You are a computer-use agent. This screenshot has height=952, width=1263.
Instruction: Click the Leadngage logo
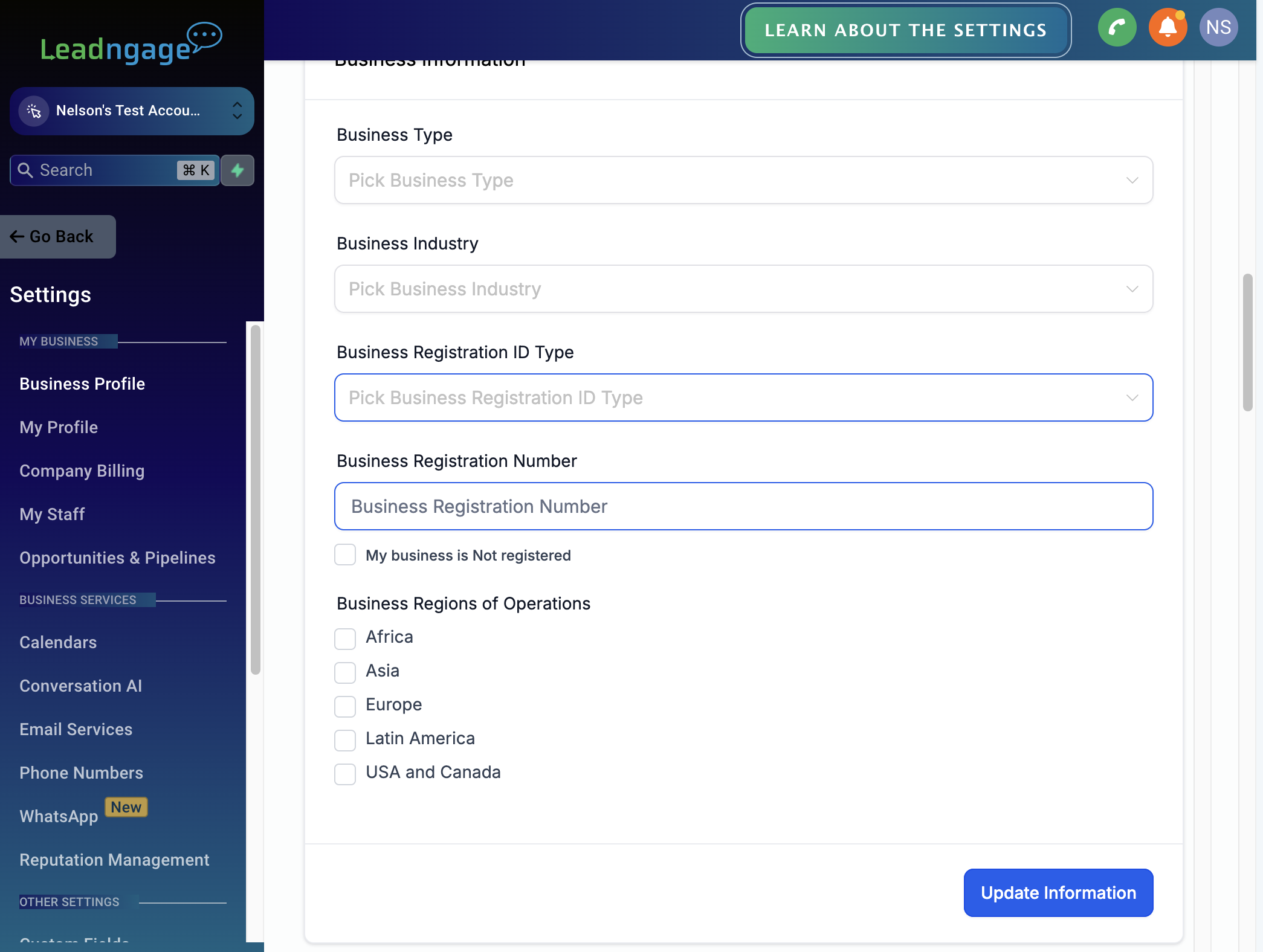(131, 45)
